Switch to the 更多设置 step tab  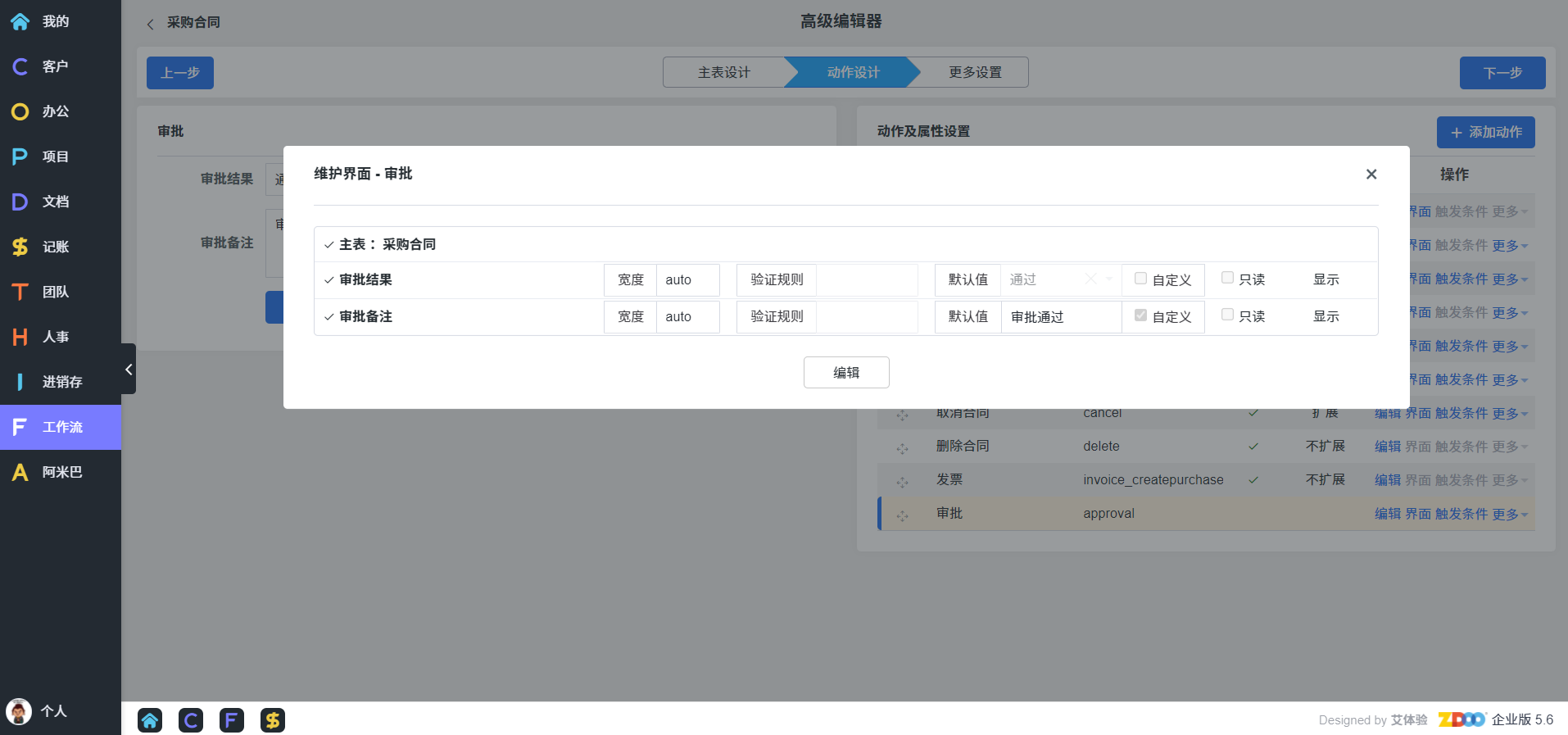[974, 73]
